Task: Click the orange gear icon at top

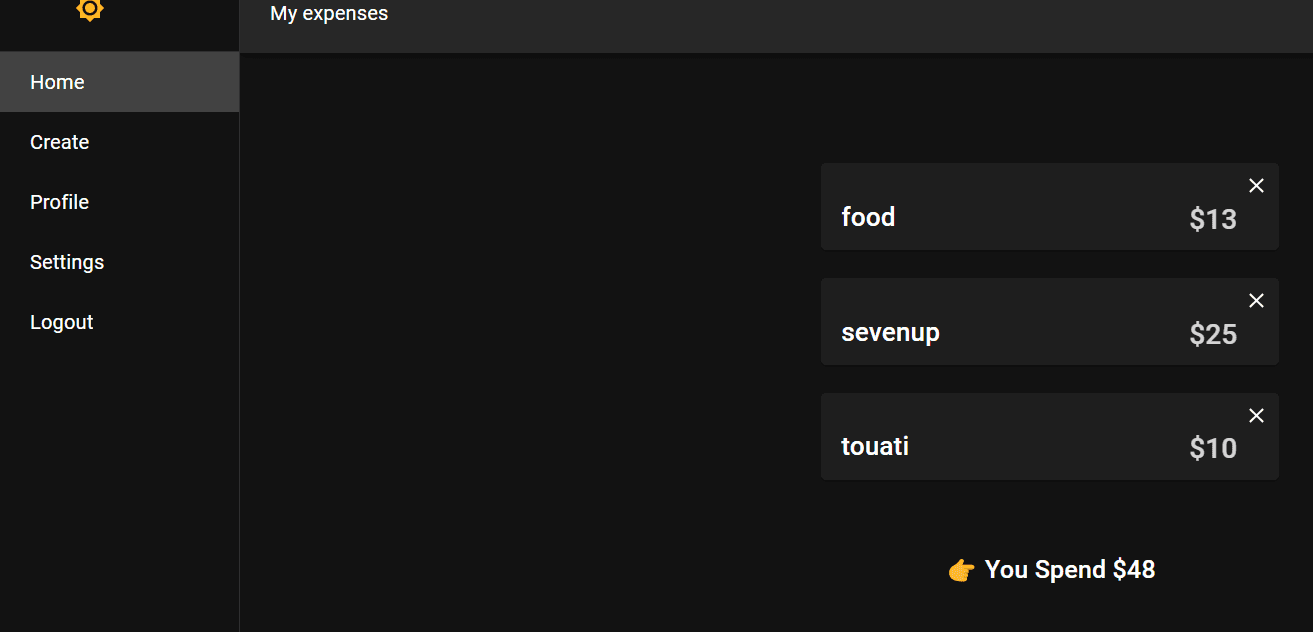Action: point(89,10)
